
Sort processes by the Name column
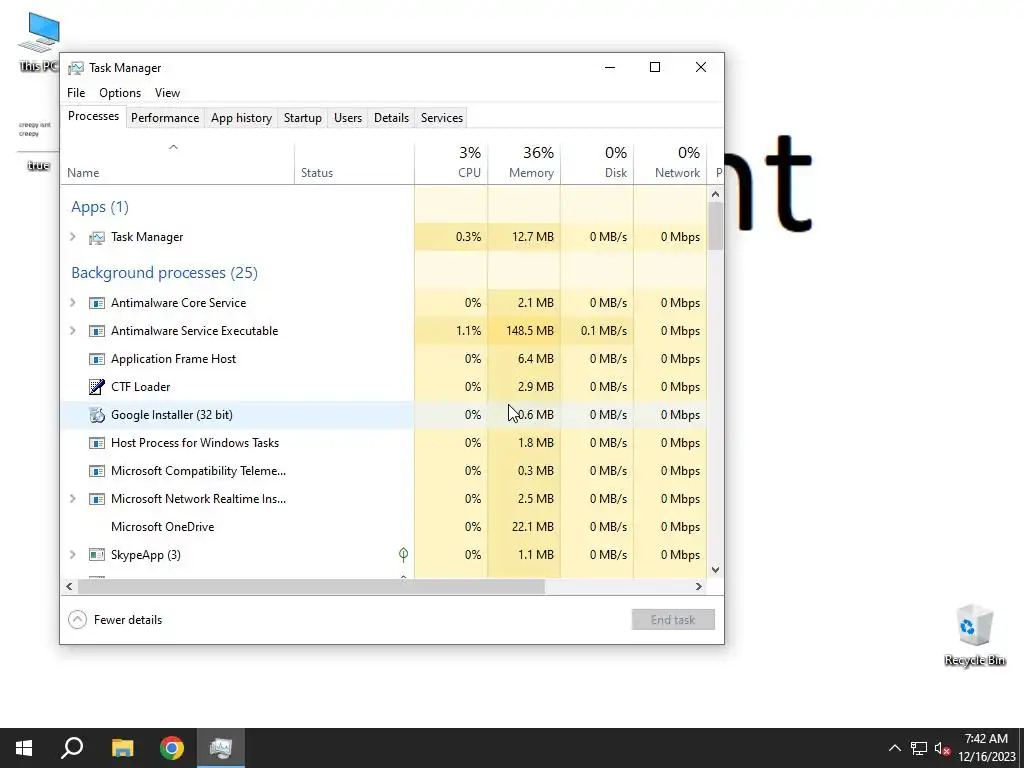pos(178,163)
